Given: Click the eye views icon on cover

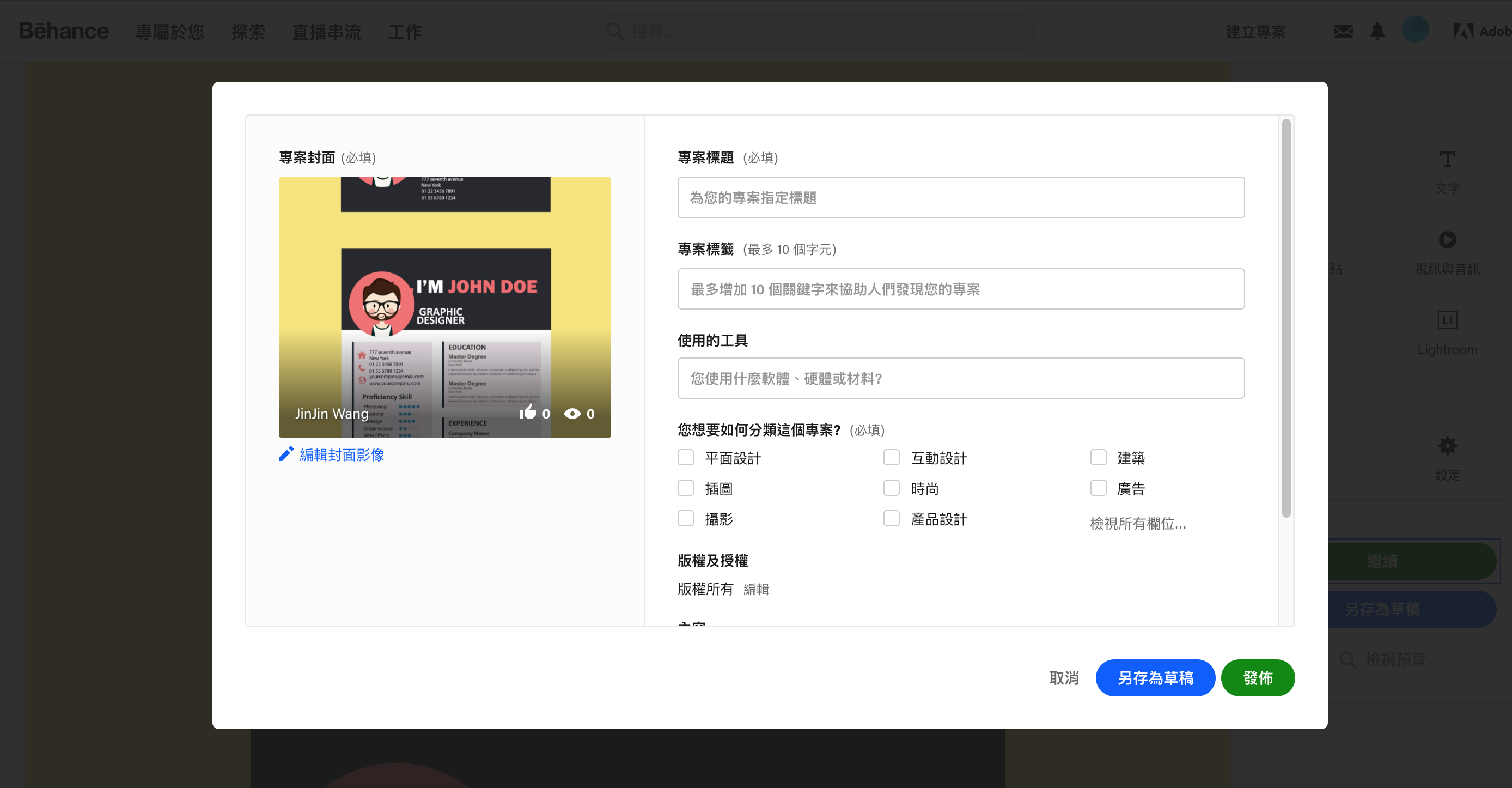Looking at the screenshot, I should (572, 414).
